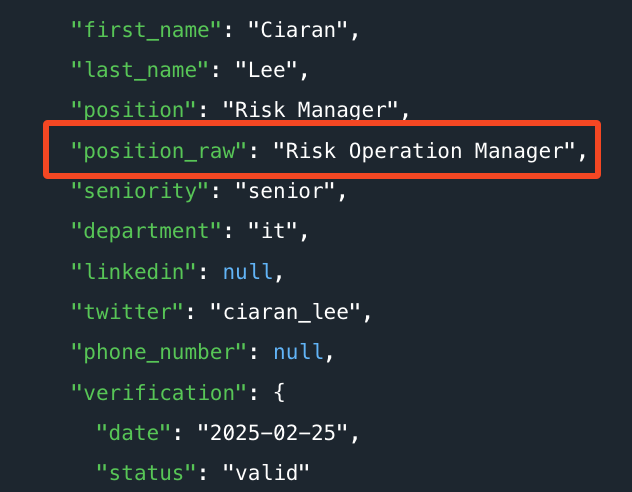Click the null value after linkedin
Viewport: 632px width, 492px height.
click(x=247, y=272)
